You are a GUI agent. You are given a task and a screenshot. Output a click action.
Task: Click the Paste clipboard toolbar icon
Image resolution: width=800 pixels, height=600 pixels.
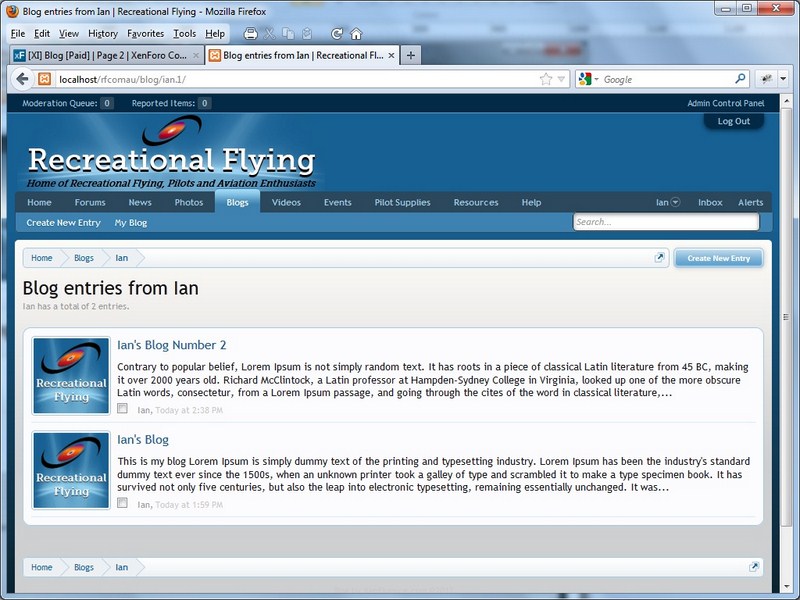307,34
